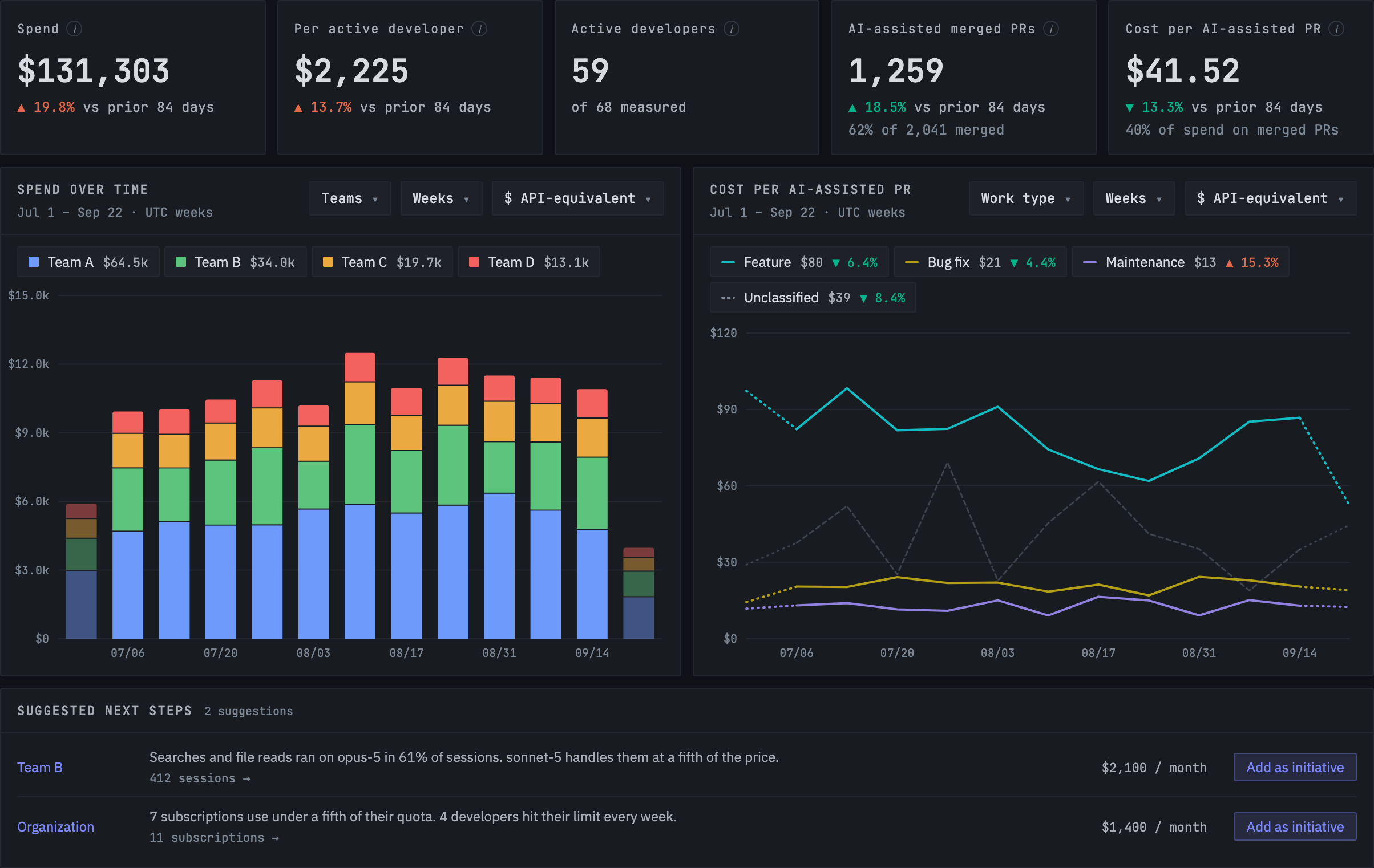Click the SPEND OVER TIME heading
Screen dimensions: 1374x868
[x=83, y=189]
